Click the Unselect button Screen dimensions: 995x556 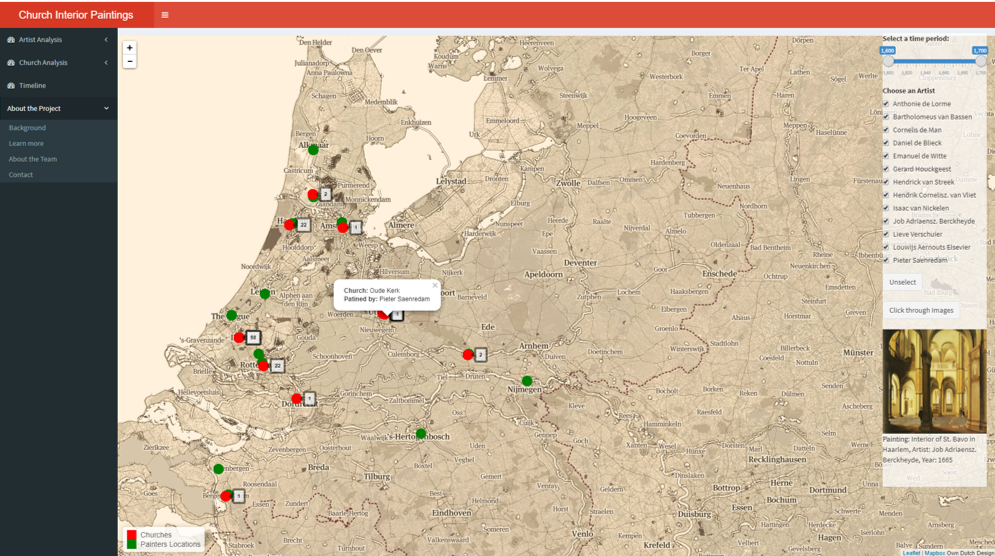(x=902, y=282)
